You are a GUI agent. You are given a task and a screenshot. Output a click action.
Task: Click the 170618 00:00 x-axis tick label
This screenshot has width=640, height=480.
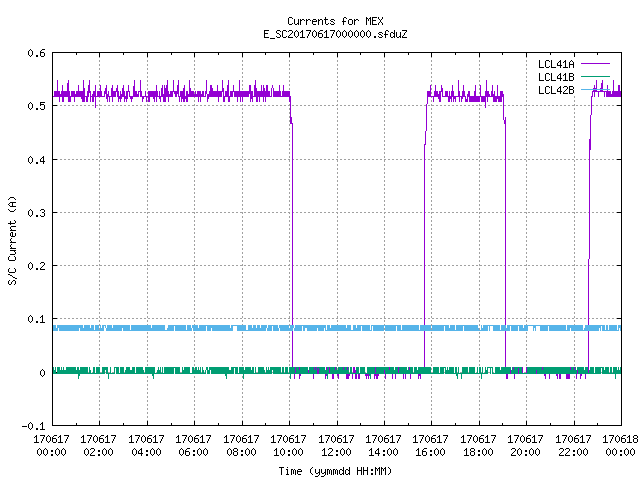pyautogui.click(x=620, y=446)
